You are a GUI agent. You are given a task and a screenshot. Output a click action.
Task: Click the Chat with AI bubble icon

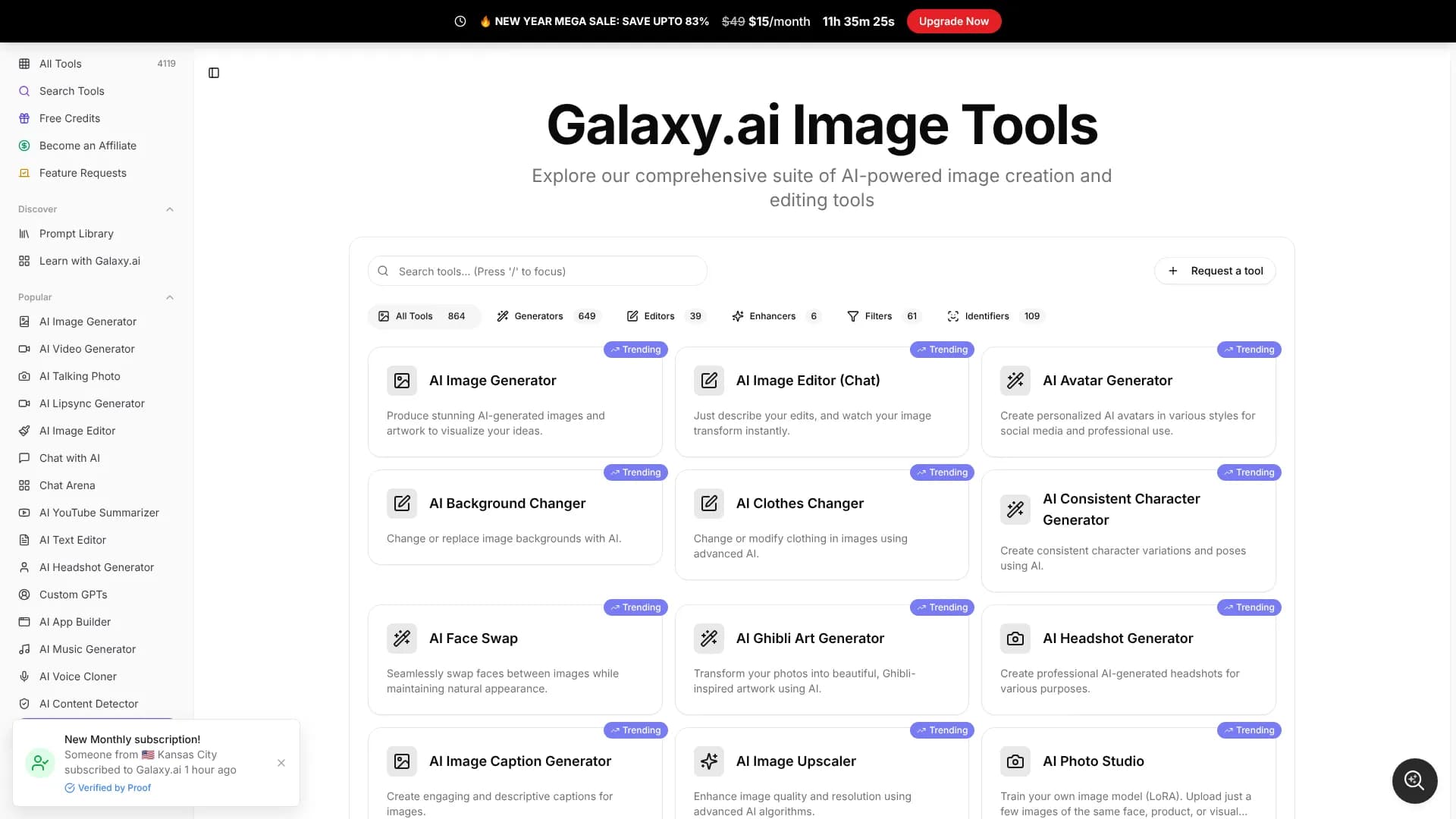click(24, 458)
